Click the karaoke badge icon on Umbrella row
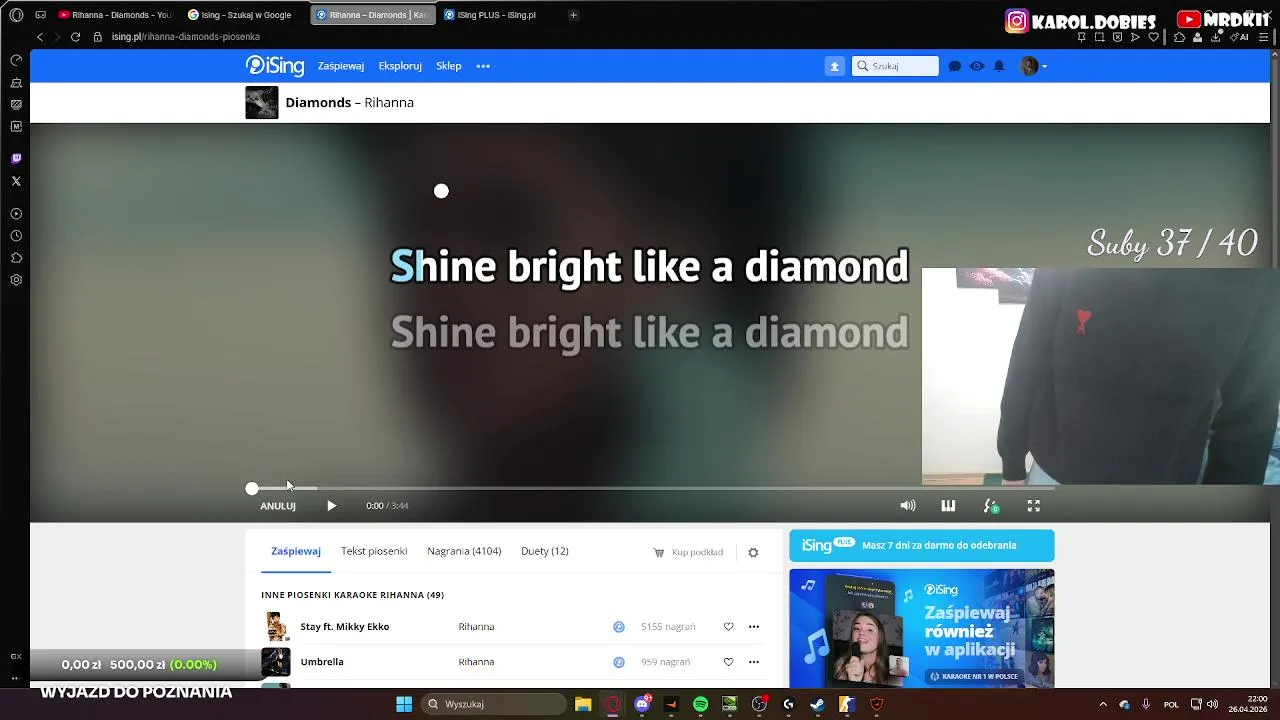The height and width of the screenshot is (720, 1280). click(x=619, y=662)
